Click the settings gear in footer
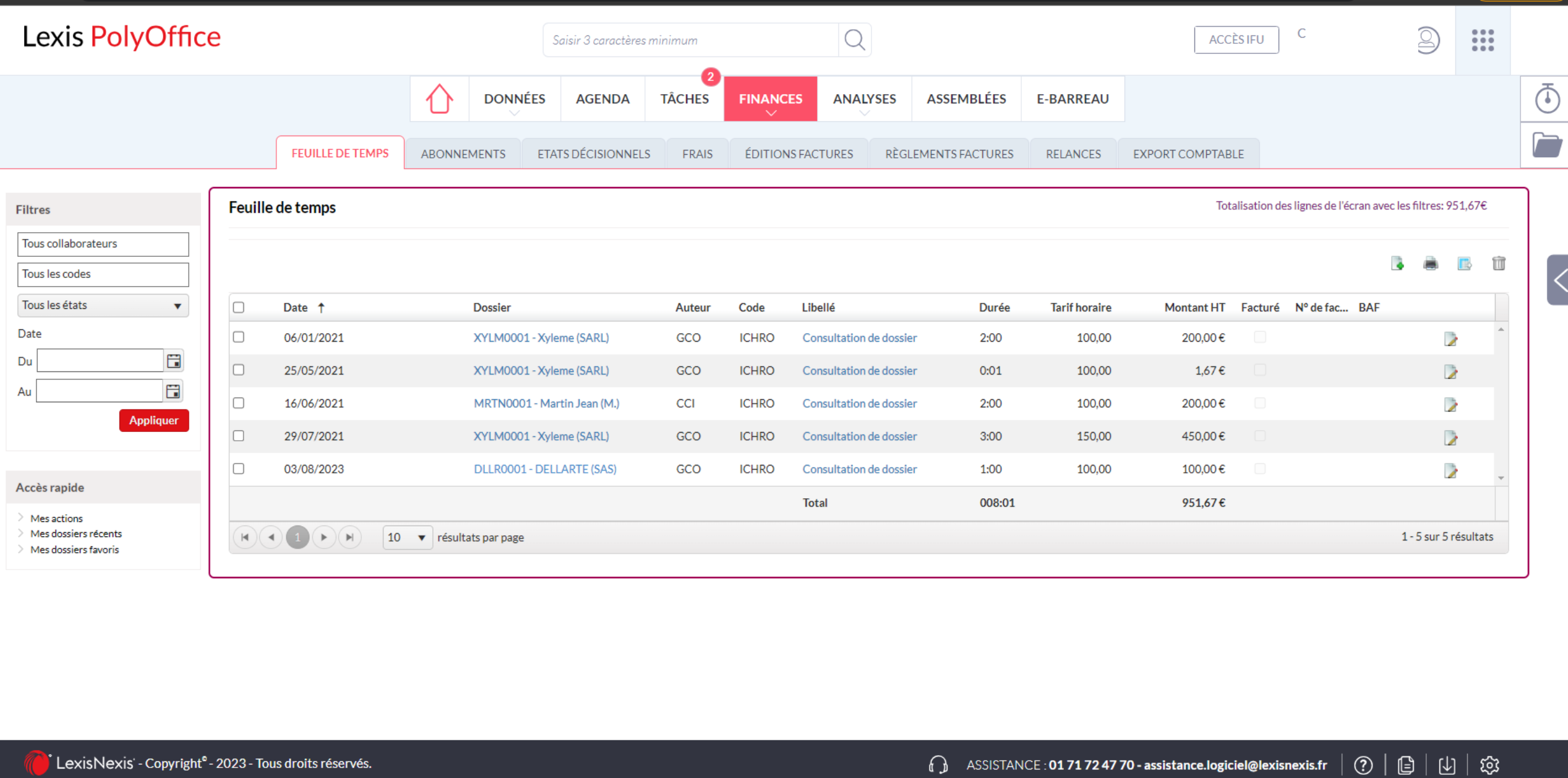 (1489, 765)
